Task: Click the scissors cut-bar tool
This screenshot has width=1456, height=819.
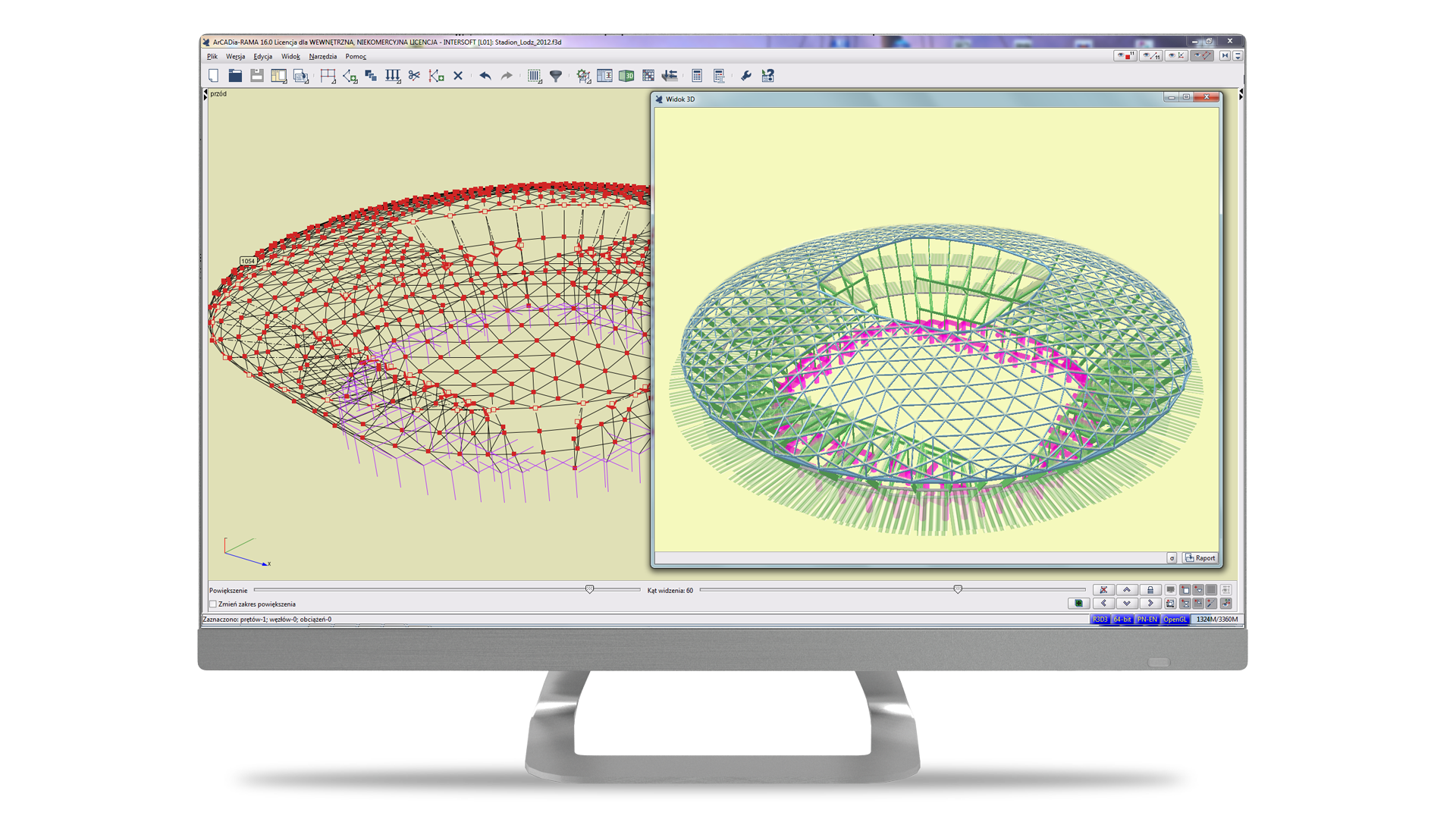Action: 414,76
